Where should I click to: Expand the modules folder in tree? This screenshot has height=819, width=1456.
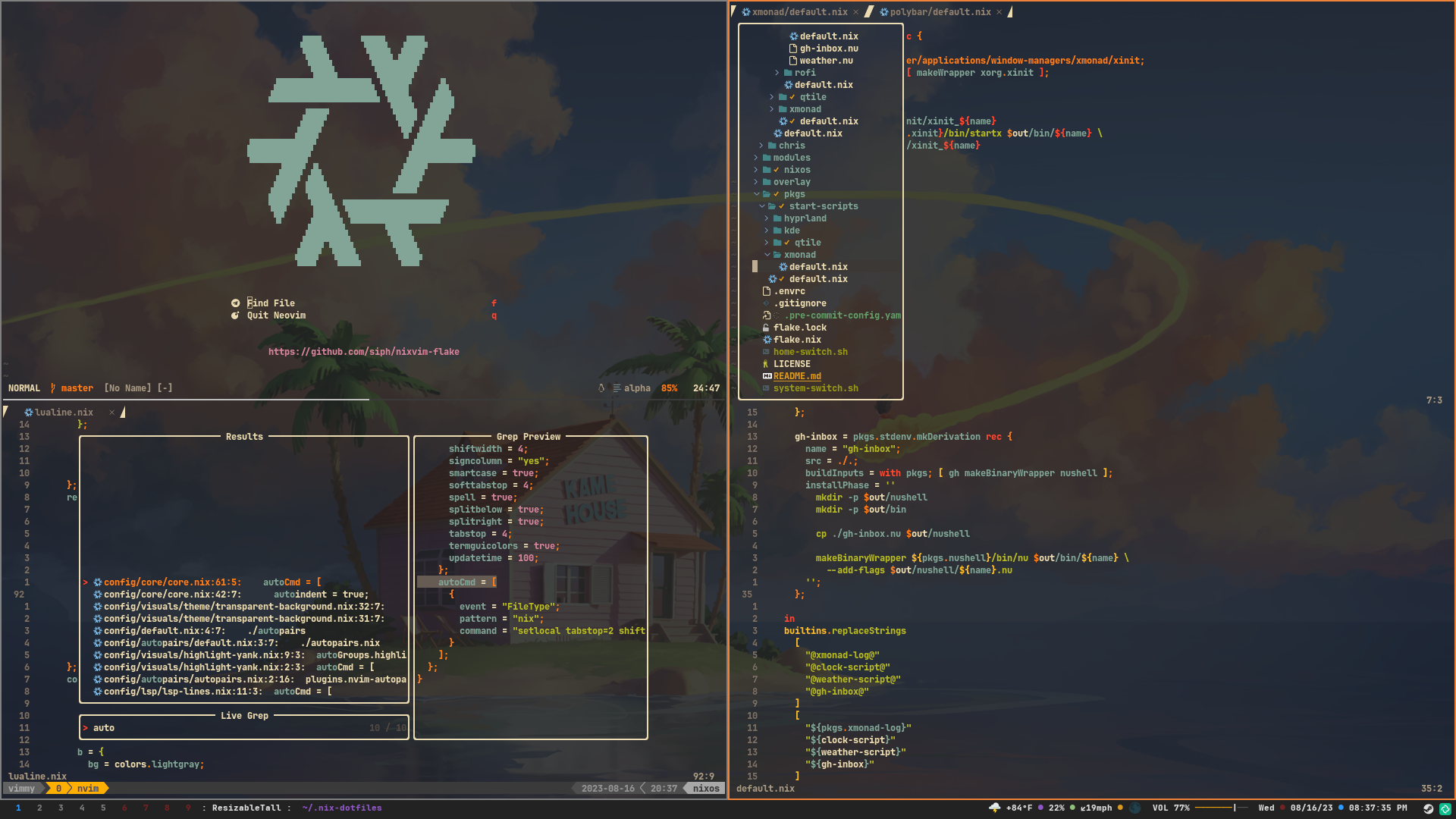756,158
